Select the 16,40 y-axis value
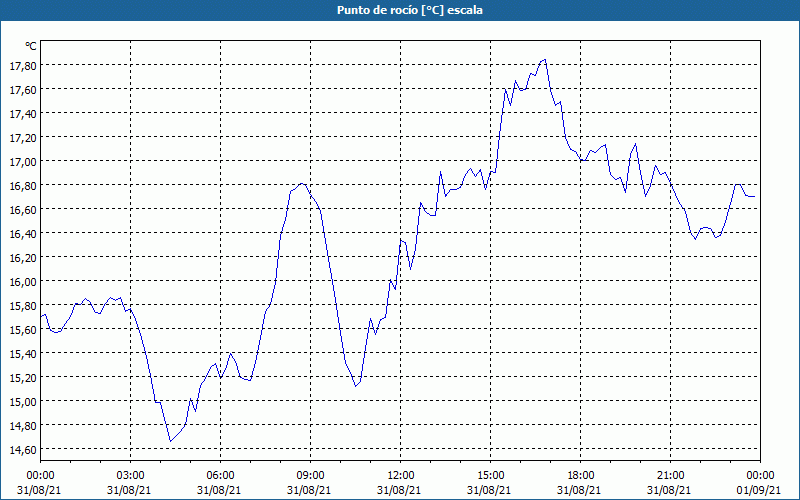The width and height of the screenshot is (800, 500). tap(23, 233)
